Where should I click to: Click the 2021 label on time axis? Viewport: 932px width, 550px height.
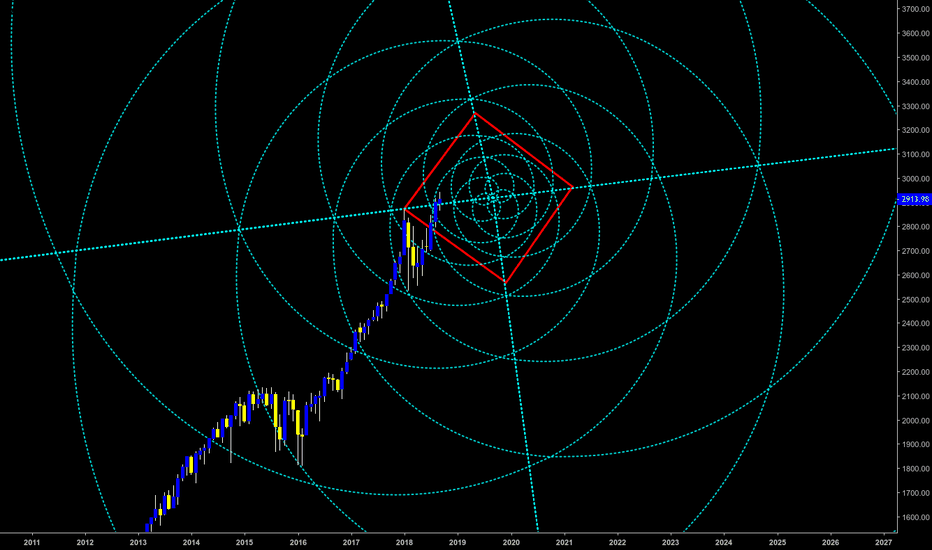[564, 542]
